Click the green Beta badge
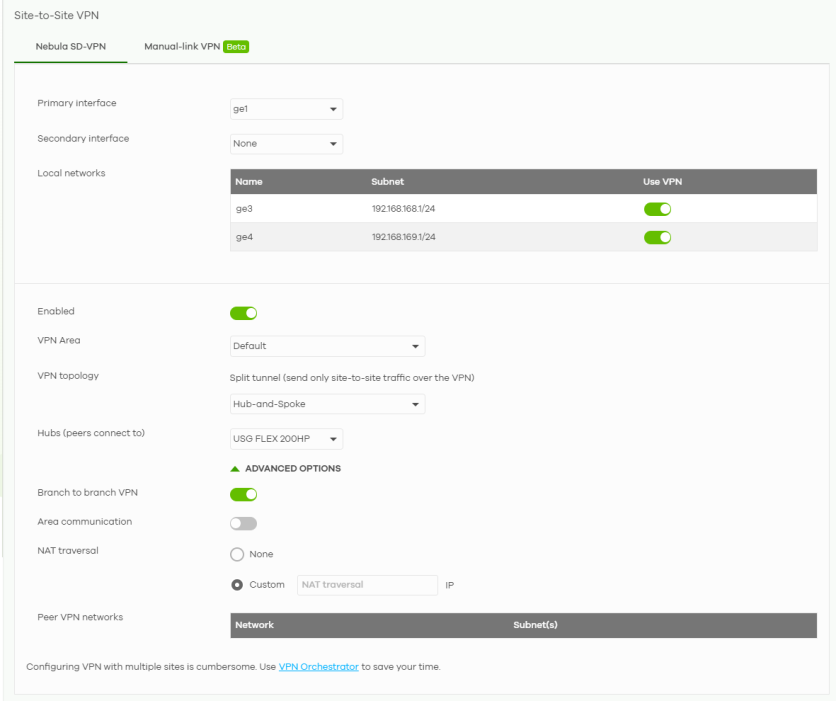This screenshot has height=701, width=836. coord(236,46)
